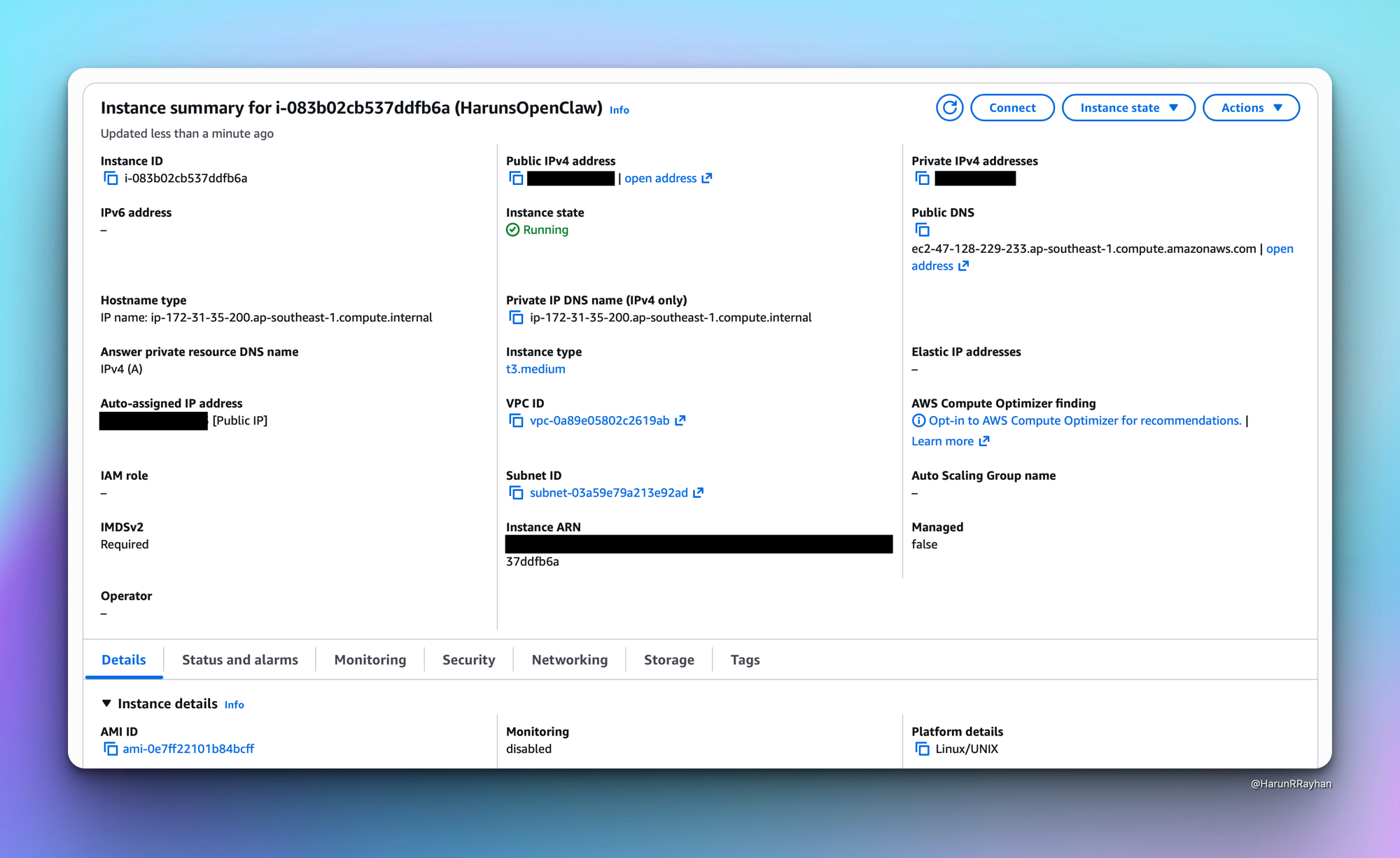Open address link for Public IPv4
The image size is (1400, 858).
pos(668,178)
